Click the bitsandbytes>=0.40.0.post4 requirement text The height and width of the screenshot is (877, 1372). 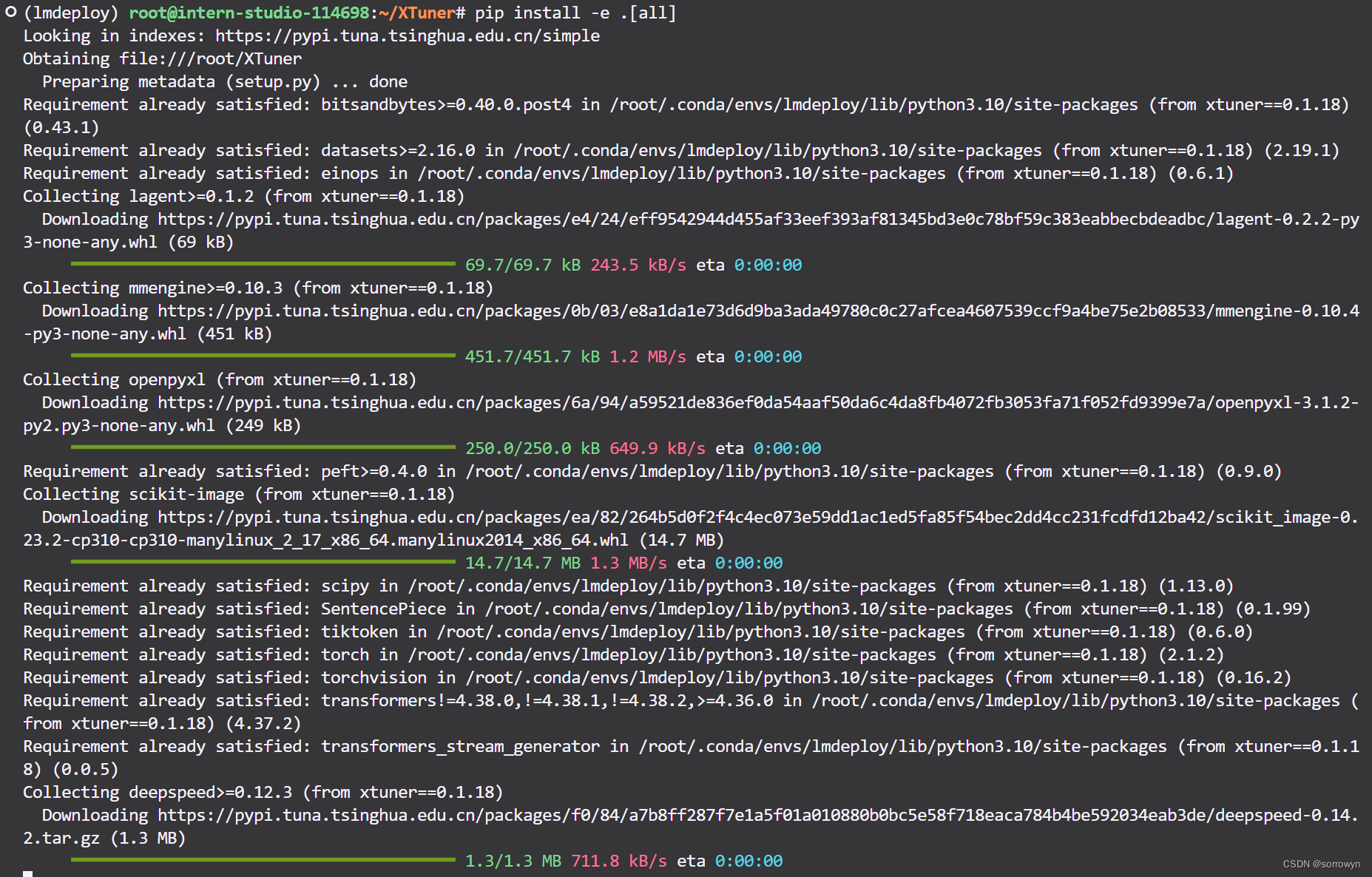click(x=446, y=105)
